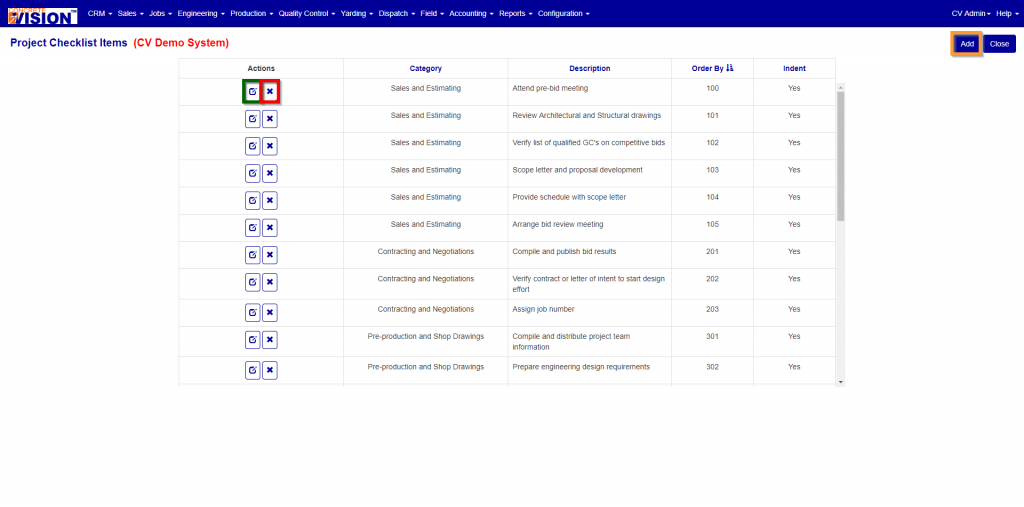Open the Engineering dropdown

(201, 14)
